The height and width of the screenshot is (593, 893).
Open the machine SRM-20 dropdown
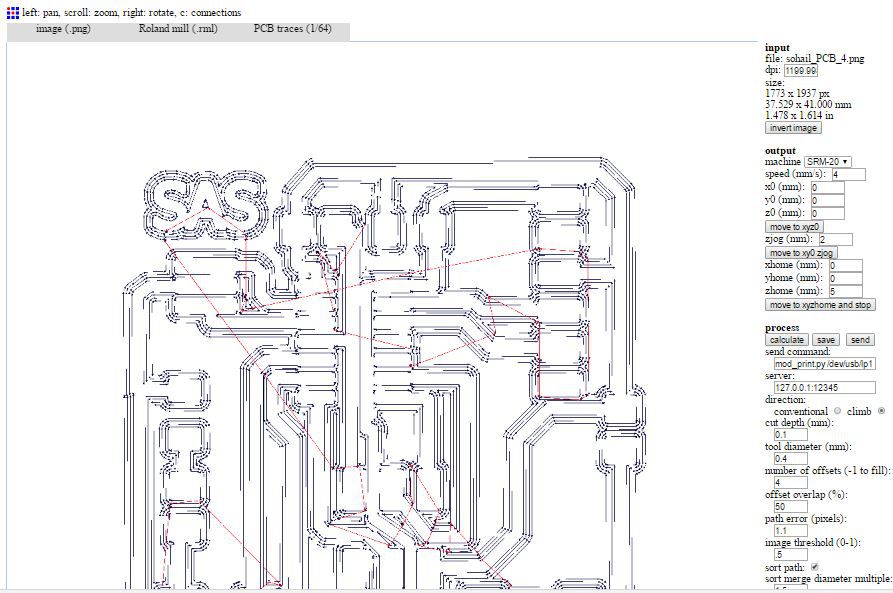click(x=828, y=162)
